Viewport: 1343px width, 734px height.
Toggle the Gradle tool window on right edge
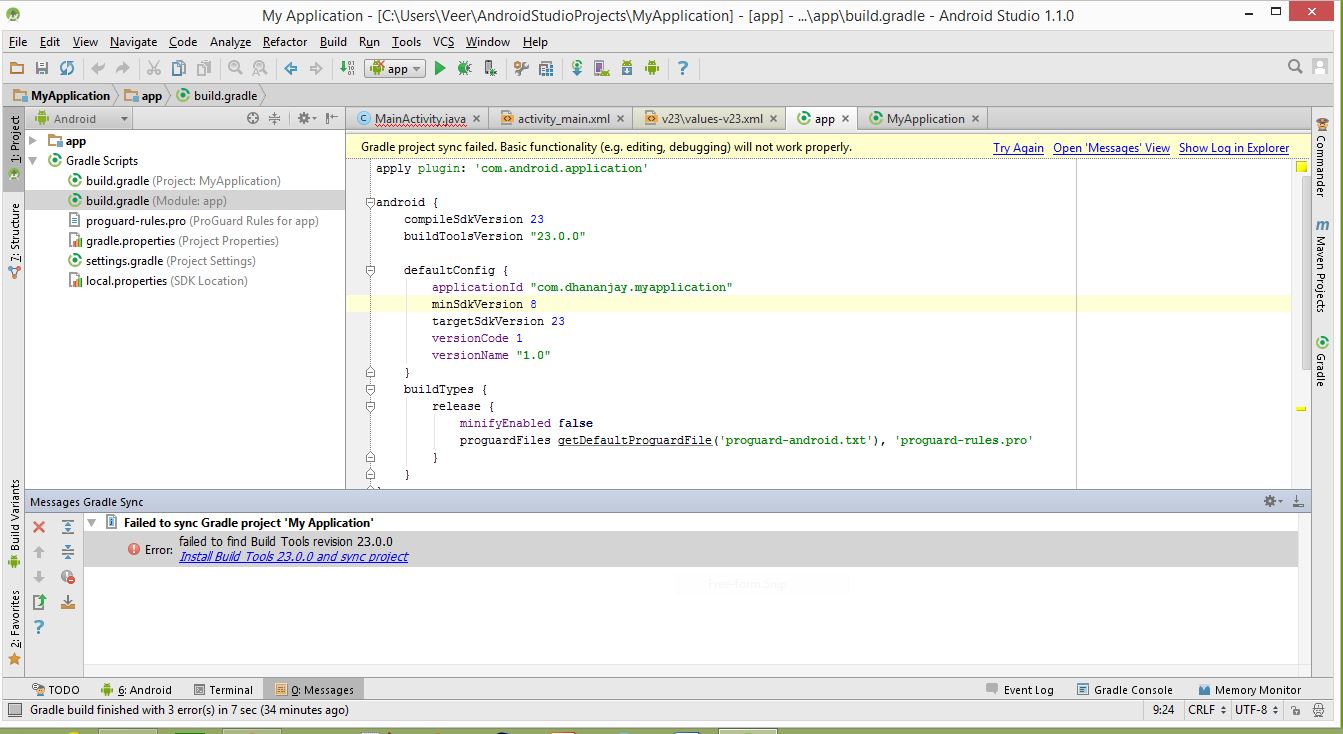(x=1321, y=361)
